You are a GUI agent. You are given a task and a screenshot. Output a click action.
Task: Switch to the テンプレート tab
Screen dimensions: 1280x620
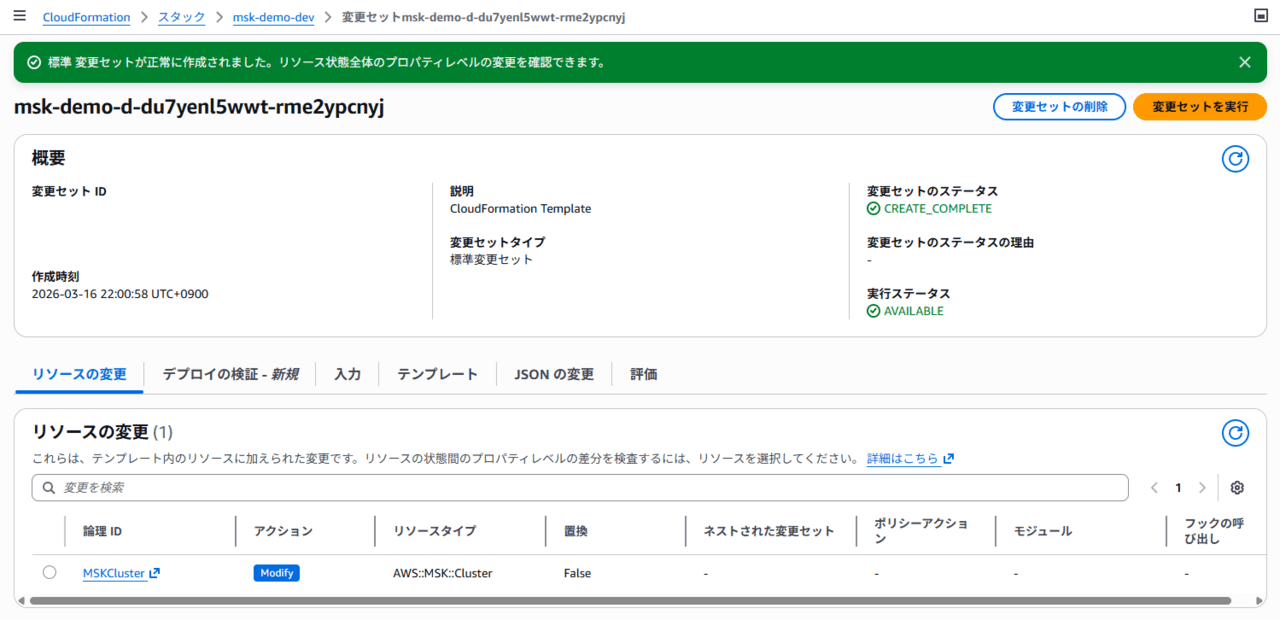click(x=437, y=374)
